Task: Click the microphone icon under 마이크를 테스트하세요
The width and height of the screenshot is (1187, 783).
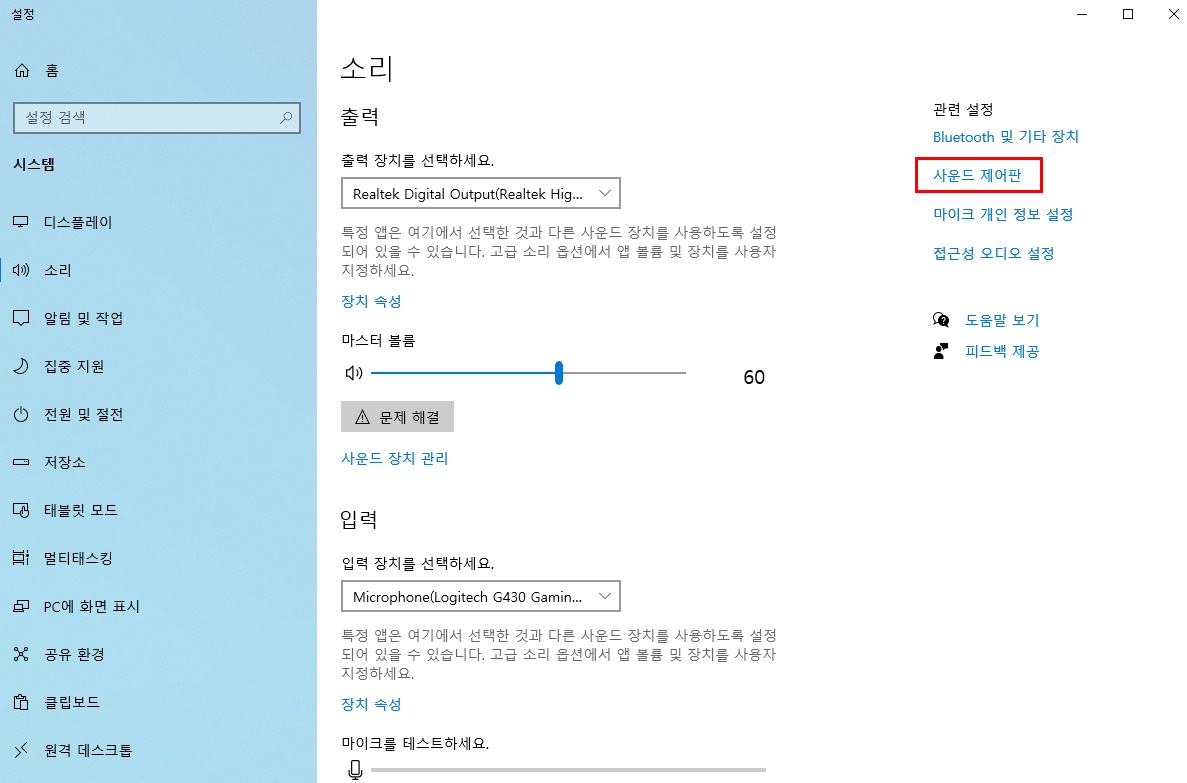Action: [353, 769]
